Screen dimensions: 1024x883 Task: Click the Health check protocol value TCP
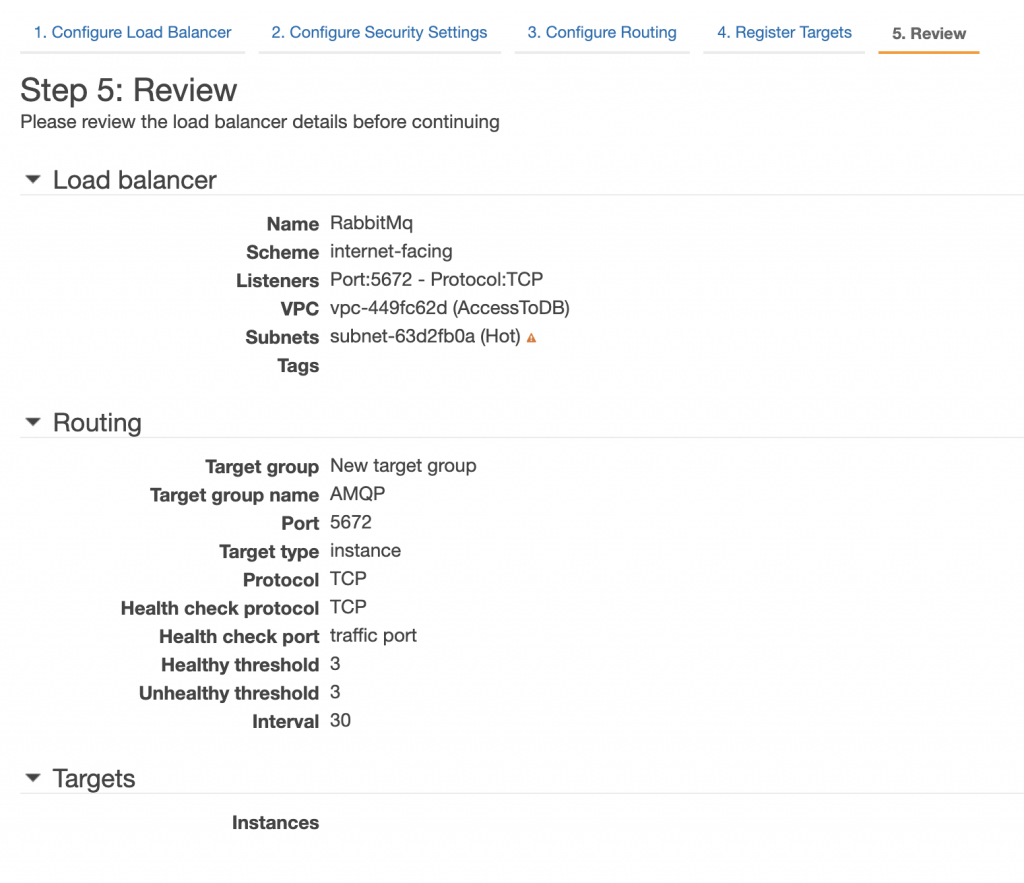(348, 607)
